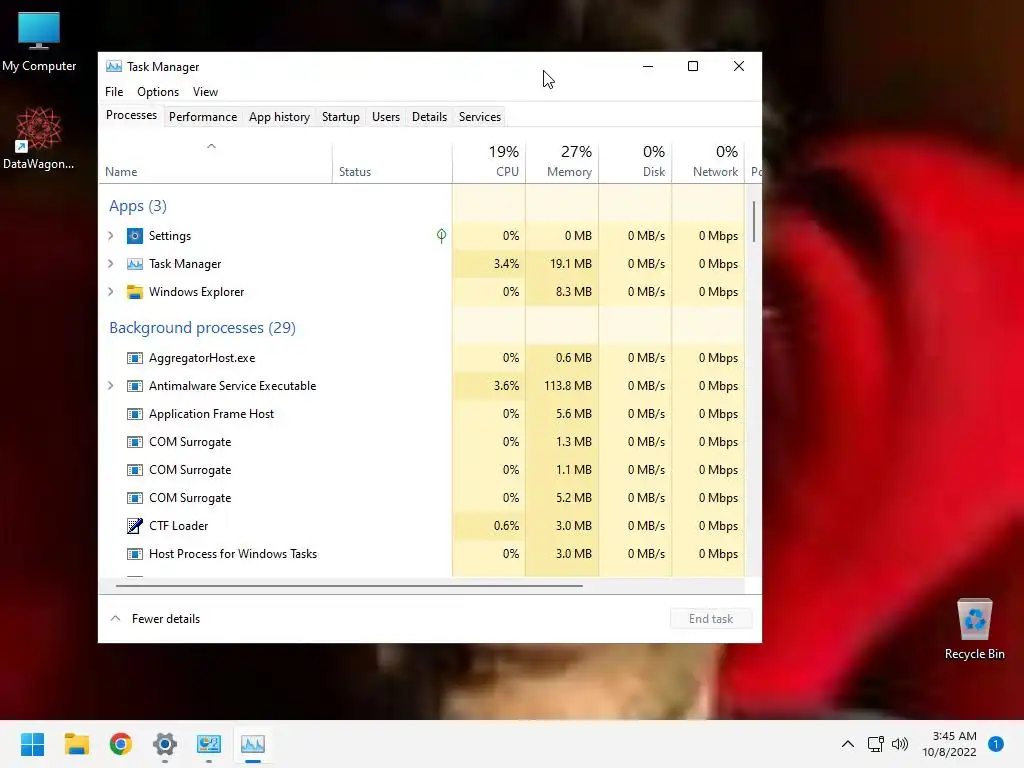Expand the Windows Explorer process group
This screenshot has height=768, width=1024.
point(111,292)
